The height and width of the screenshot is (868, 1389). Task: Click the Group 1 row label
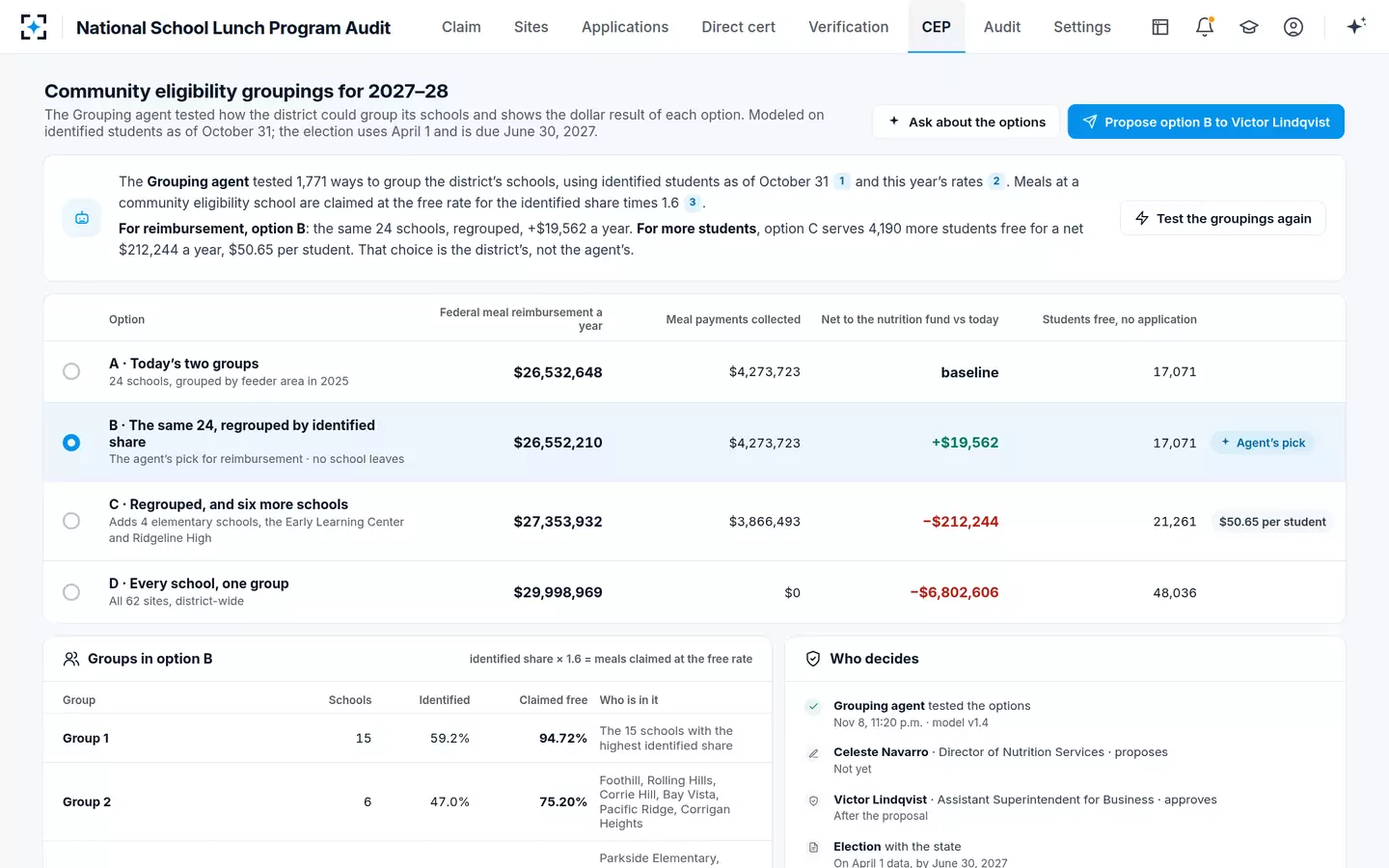[86, 738]
